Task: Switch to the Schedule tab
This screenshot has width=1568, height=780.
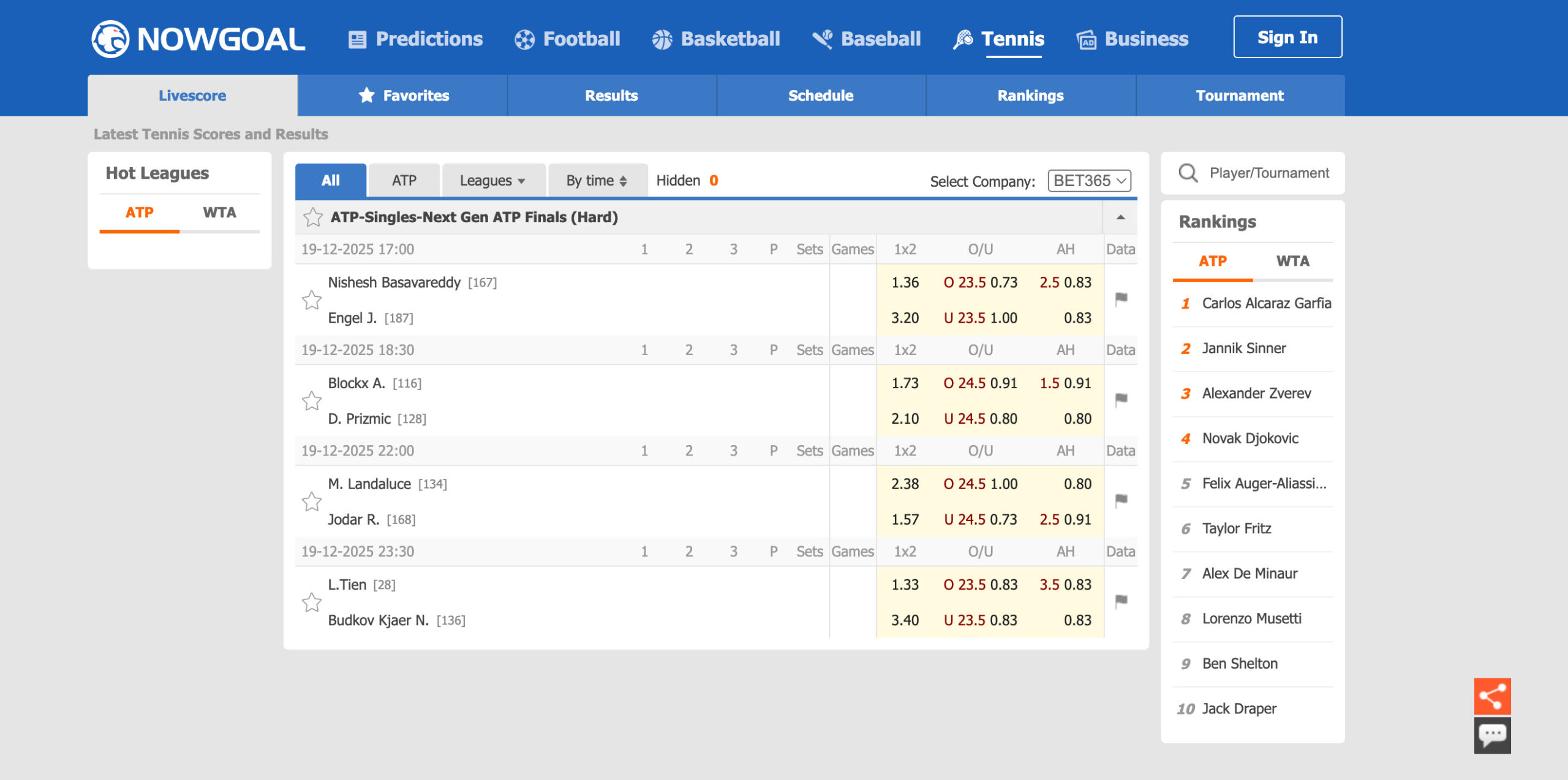Action: coord(821,95)
